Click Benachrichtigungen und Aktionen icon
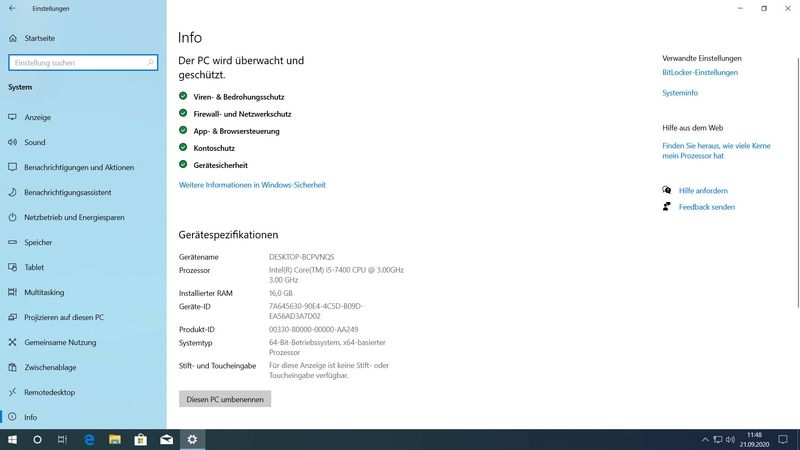Image resolution: width=800 pixels, height=450 pixels. pos(13,167)
